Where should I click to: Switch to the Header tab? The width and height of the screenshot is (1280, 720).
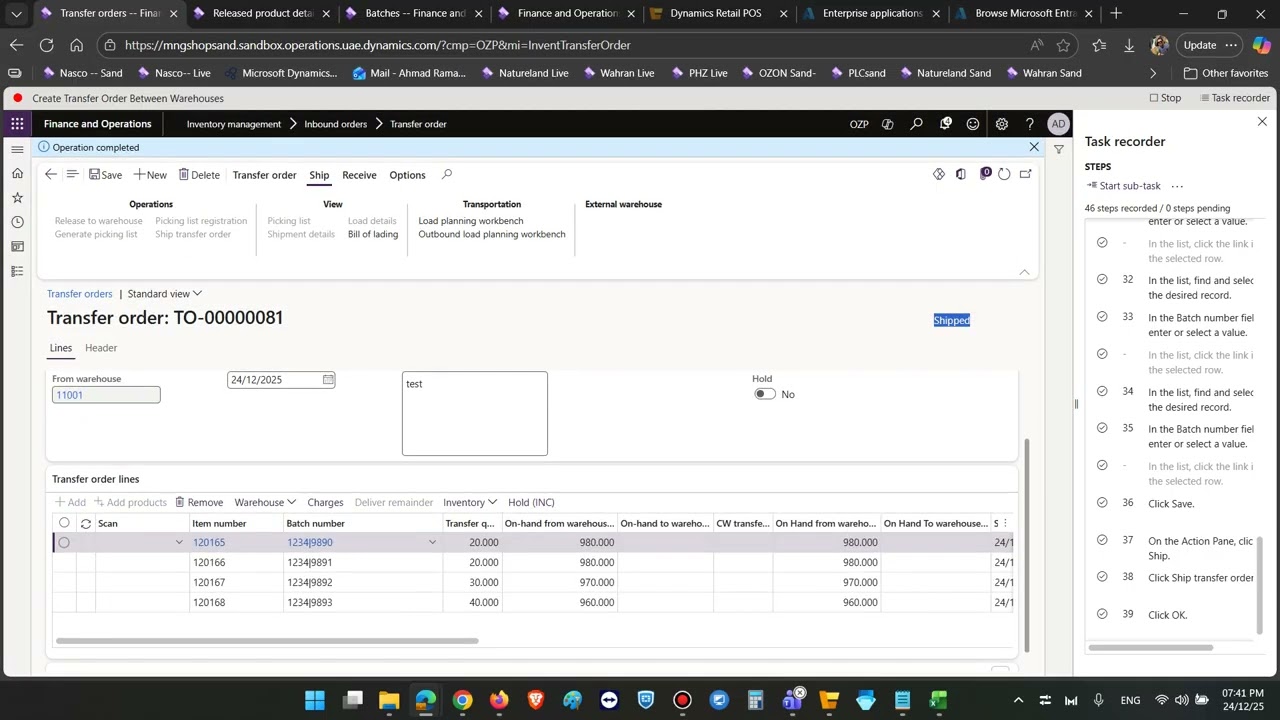pyautogui.click(x=101, y=348)
